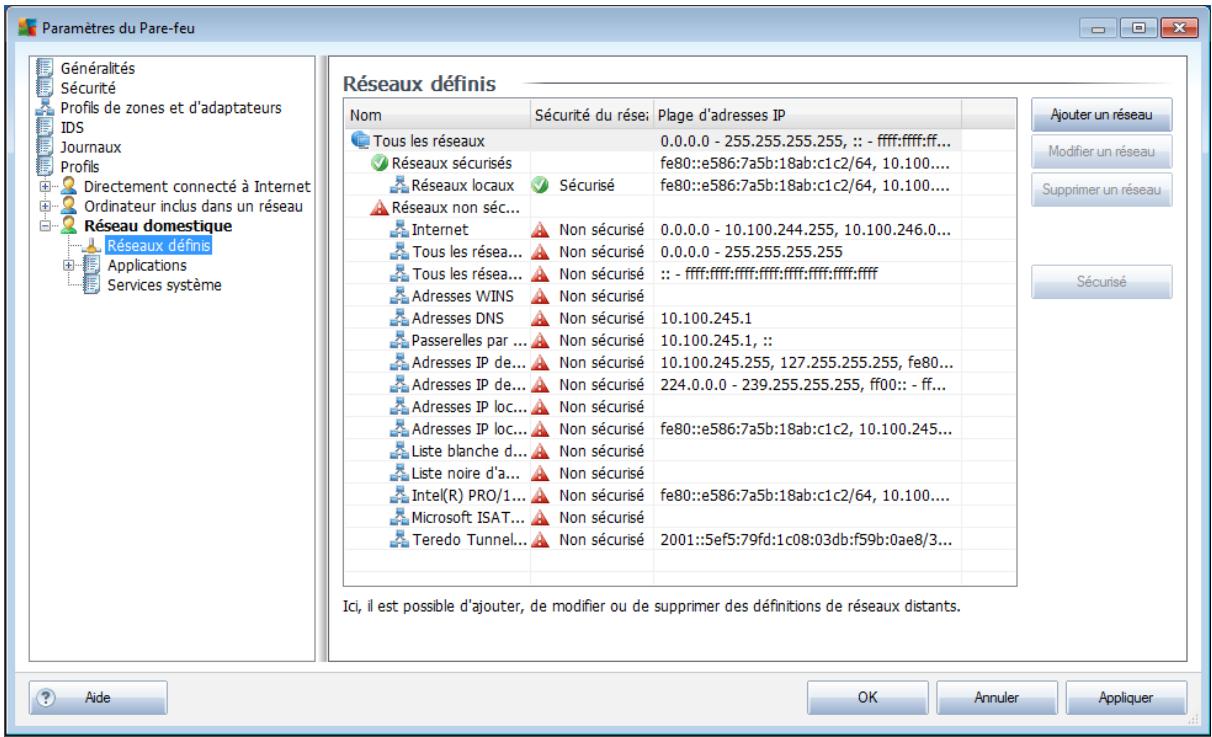This screenshot has width=1212, height=737.
Task: Click the network icon of Microsoft ISAT... row
Action: 400,519
